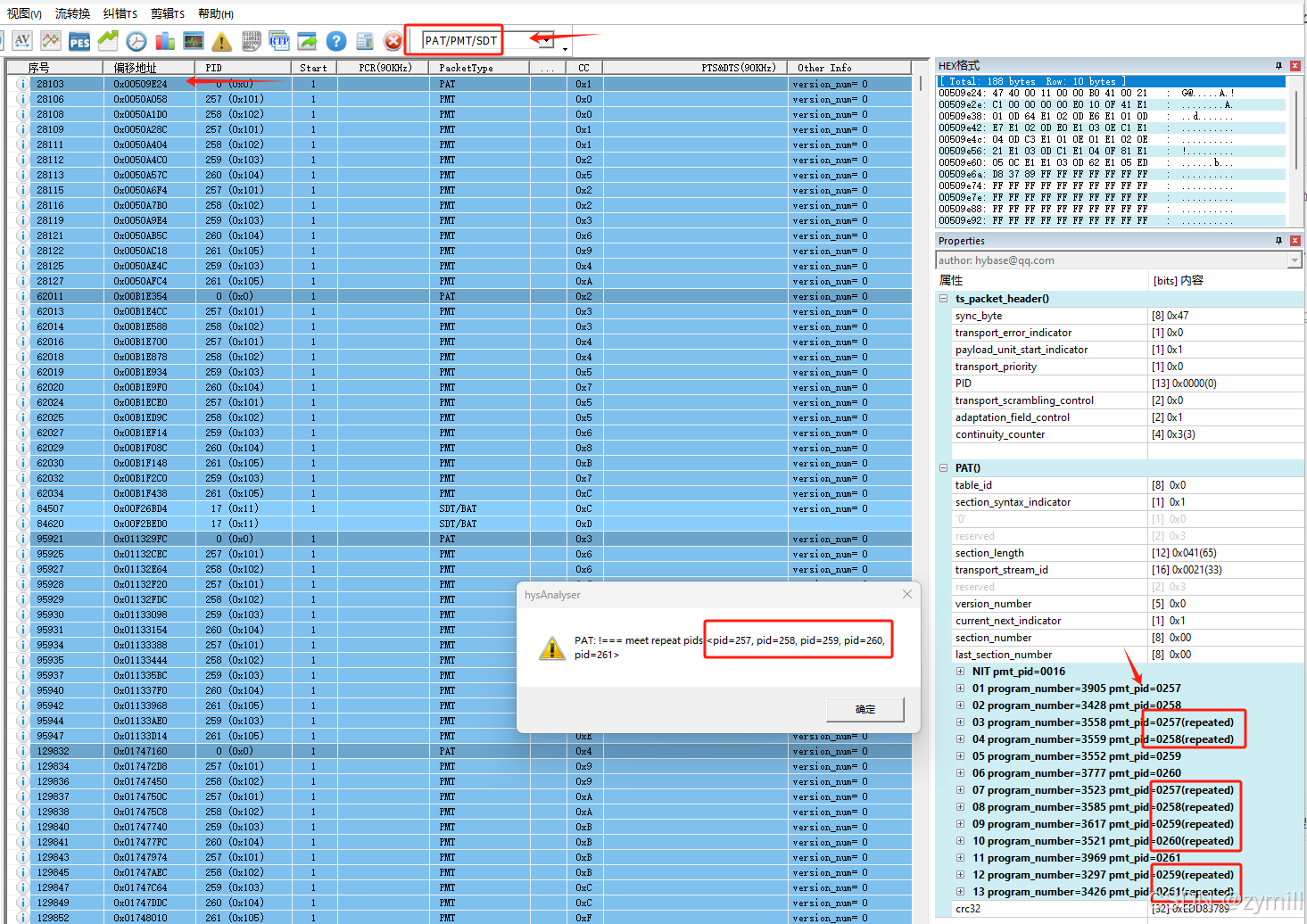Image resolution: width=1307 pixels, height=924 pixels.
Task: Expand the NIT pmt_pid=0016 node
Action: [x=961, y=672]
